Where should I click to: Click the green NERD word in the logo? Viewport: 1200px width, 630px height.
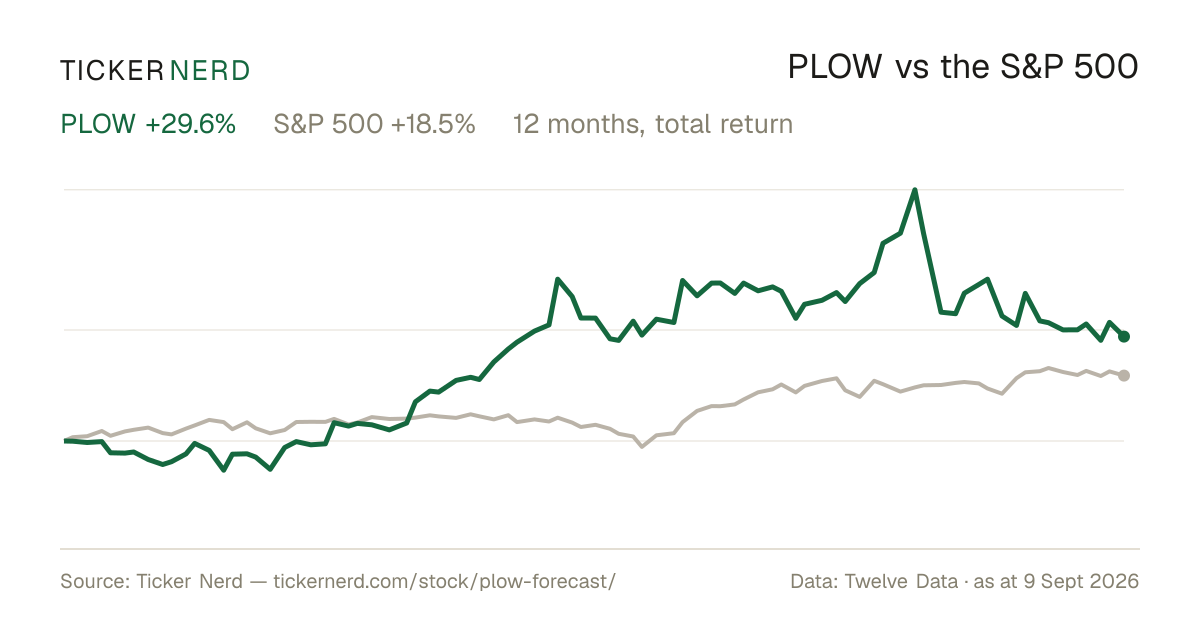[209, 70]
